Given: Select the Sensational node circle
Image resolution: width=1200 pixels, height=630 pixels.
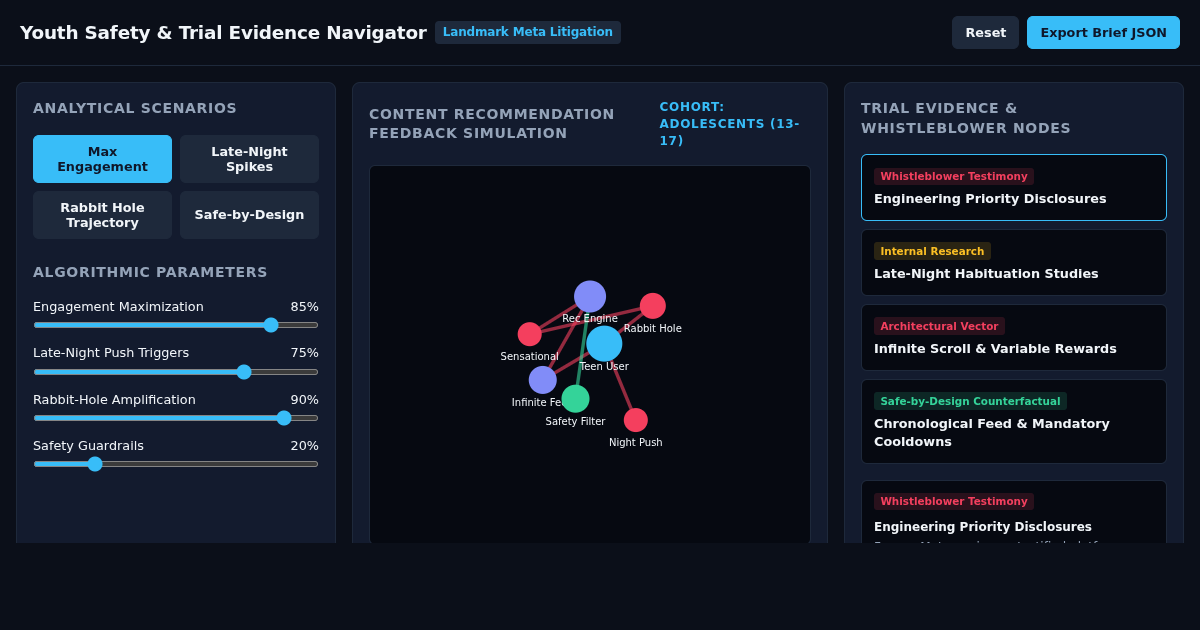Looking at the screenshot, I should [530, 334].
